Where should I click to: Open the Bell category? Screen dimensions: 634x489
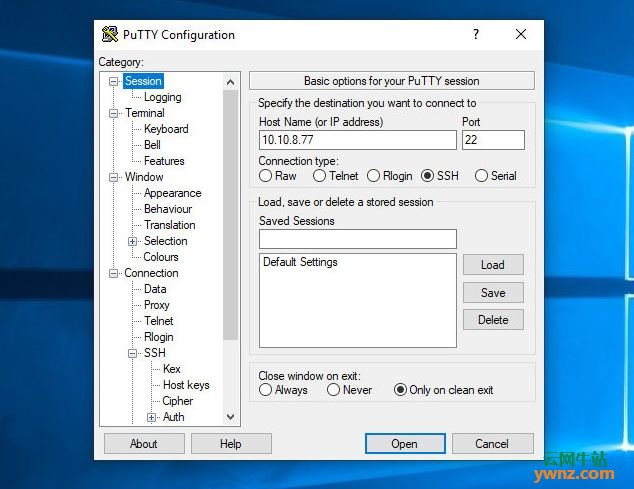(152, 145)
